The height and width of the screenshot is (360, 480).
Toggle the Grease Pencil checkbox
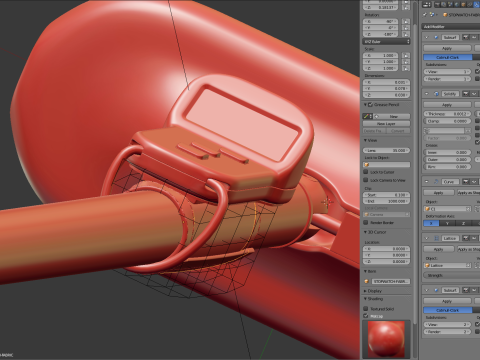[x=370, y=105]
